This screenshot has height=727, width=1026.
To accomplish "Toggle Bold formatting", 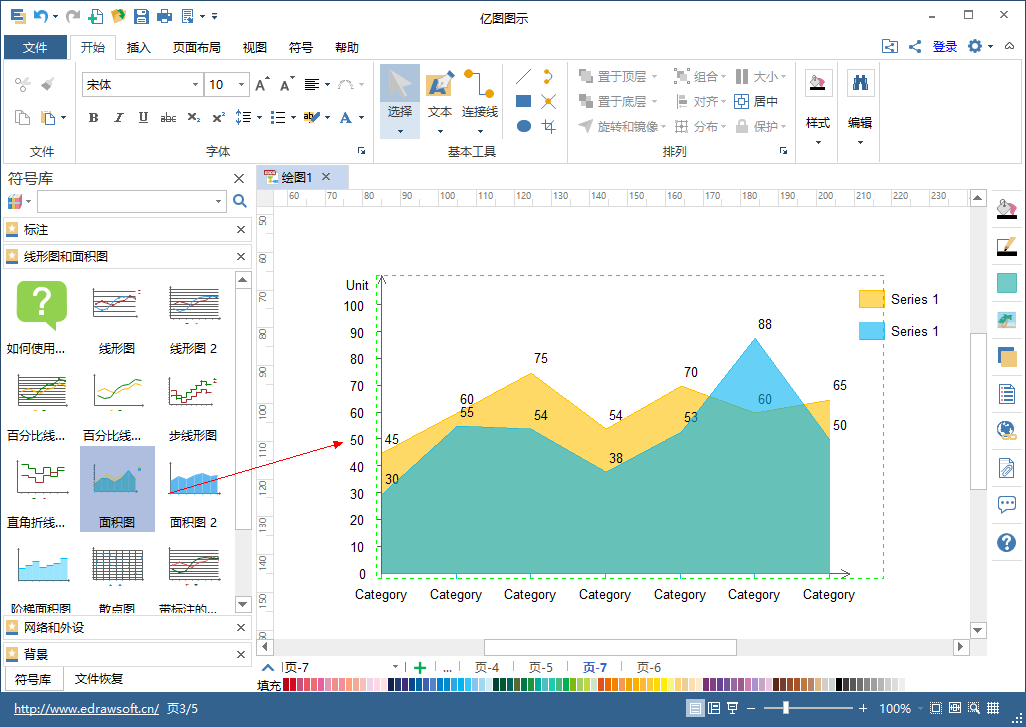I will (94, 117).
